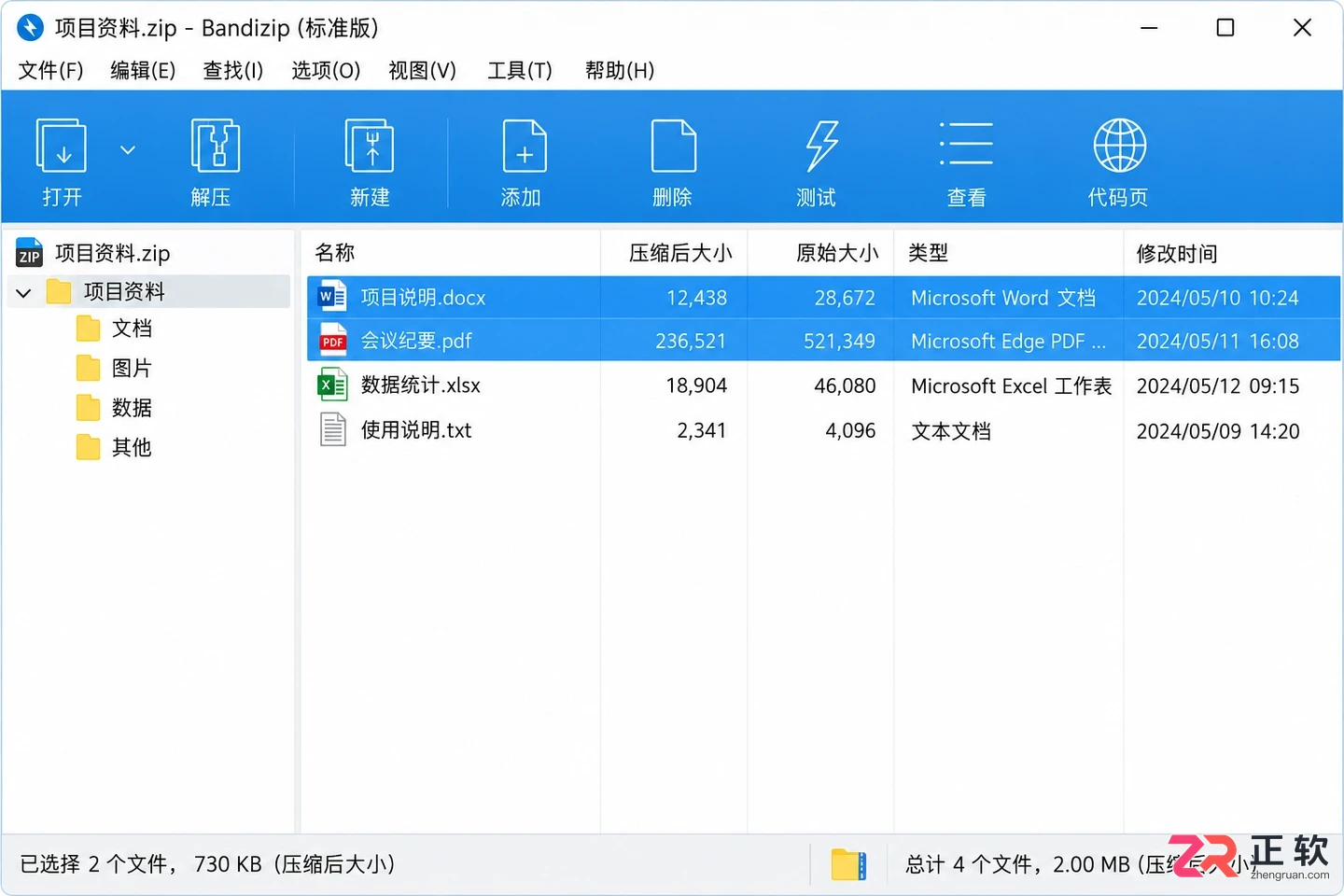Open the 编辑(E) menu

click(x=143, y=71)
